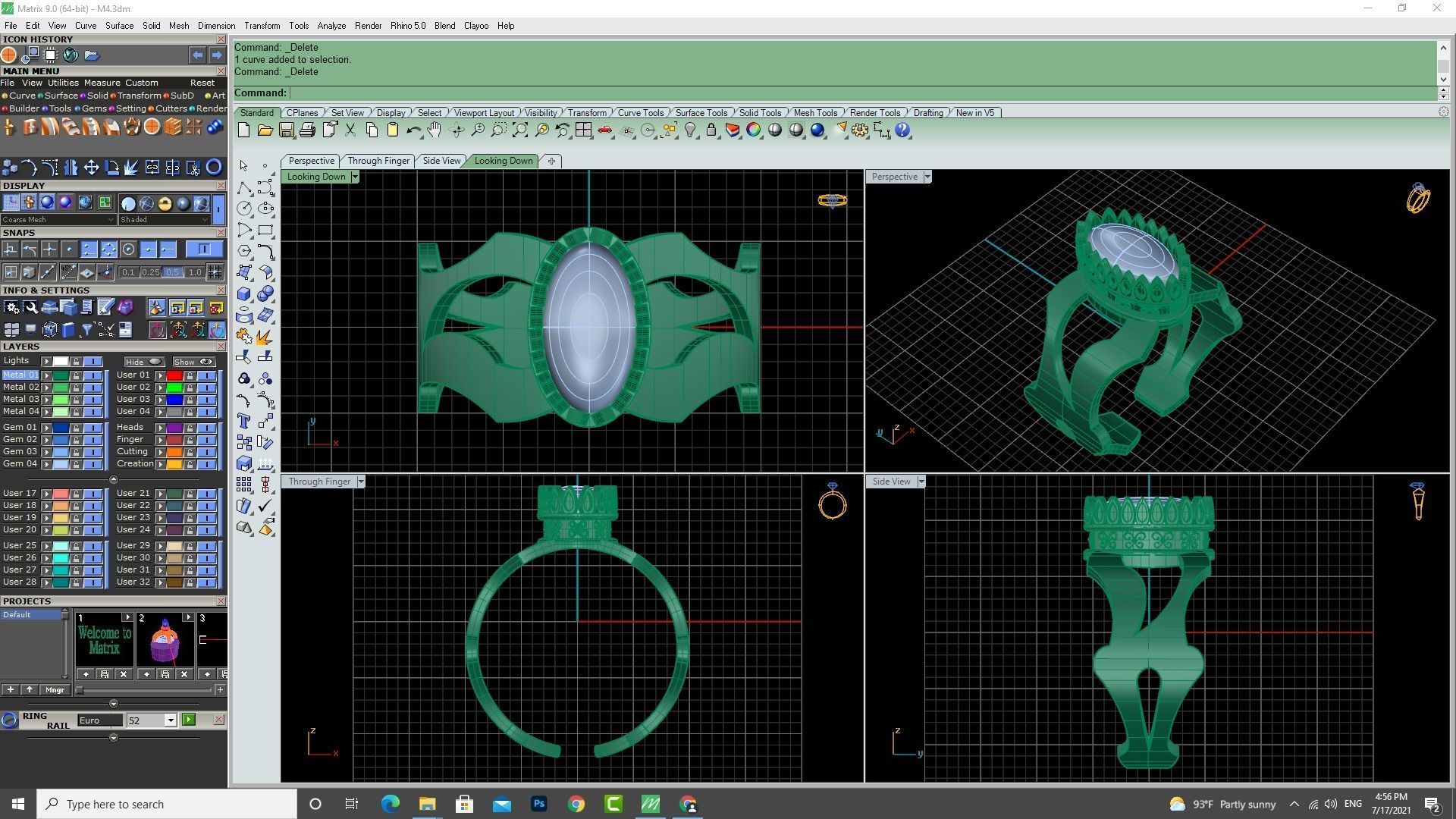Click the Mngr button in Projects
Viewport: 1456px width, 819px height.
click(x=55, y=690)
